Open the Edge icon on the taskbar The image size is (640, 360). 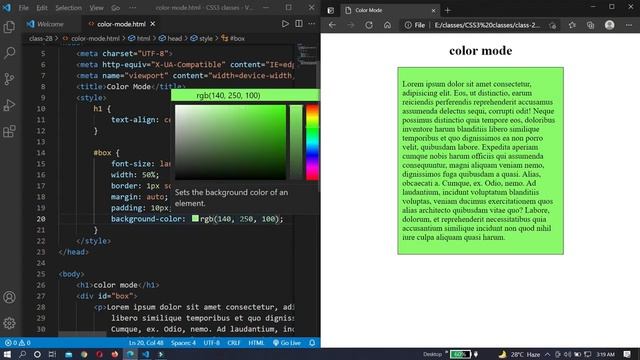[130, 354]
